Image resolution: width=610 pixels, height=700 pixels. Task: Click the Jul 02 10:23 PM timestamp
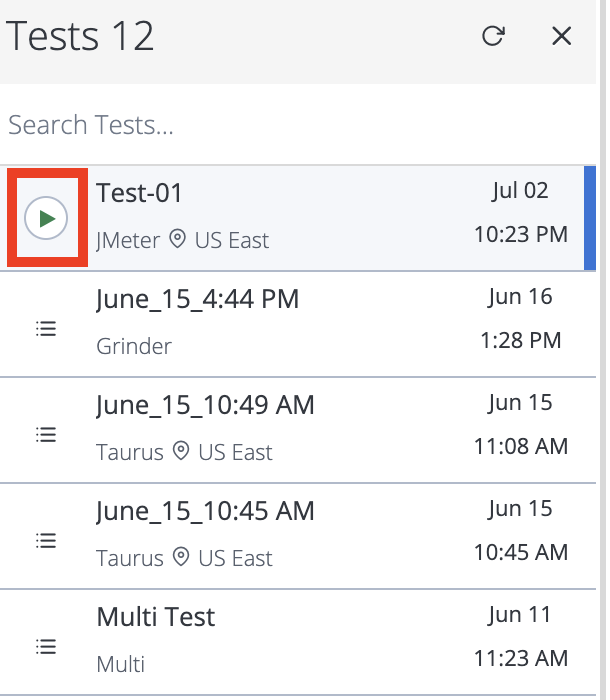coord(521,212)
